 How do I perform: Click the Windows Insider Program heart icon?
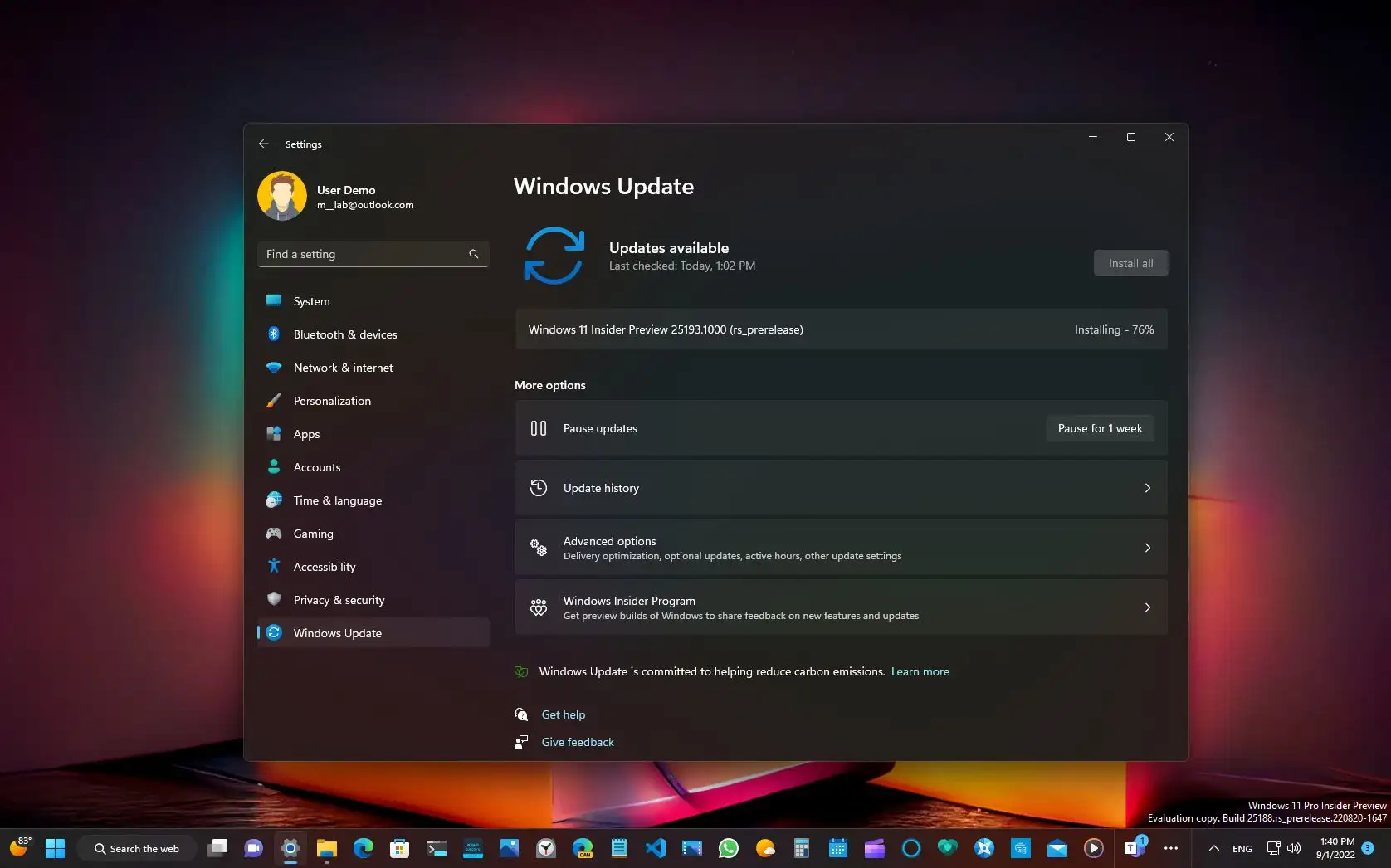(539, 607)
